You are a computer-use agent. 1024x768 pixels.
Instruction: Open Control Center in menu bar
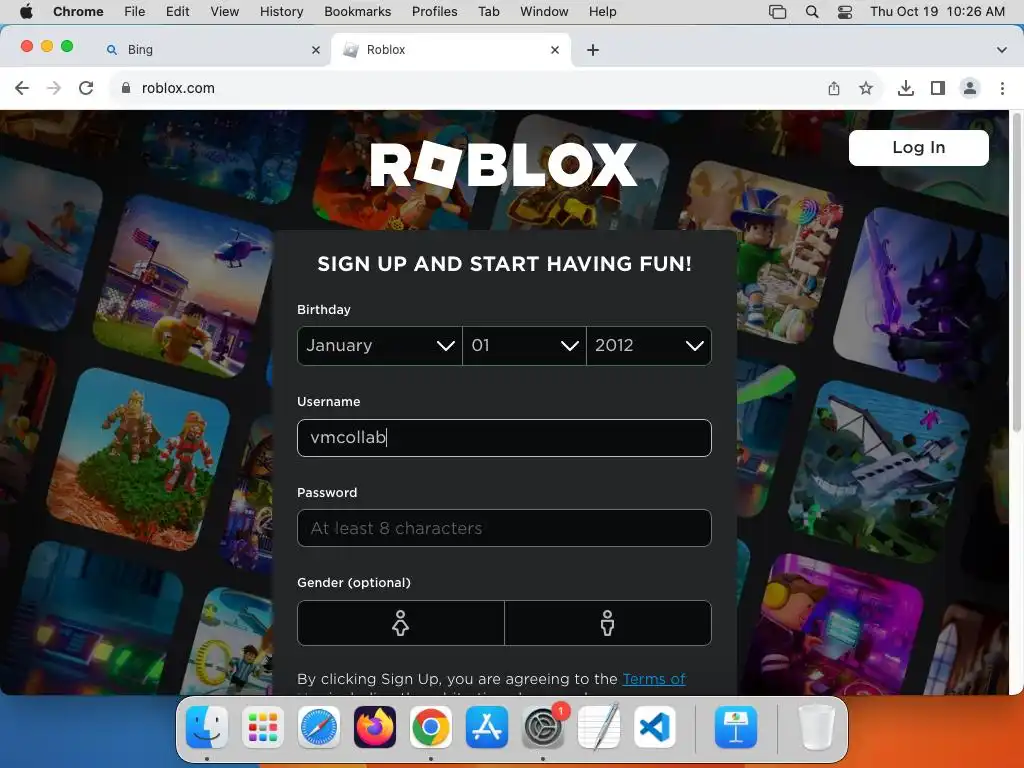(x=844, y=12)
